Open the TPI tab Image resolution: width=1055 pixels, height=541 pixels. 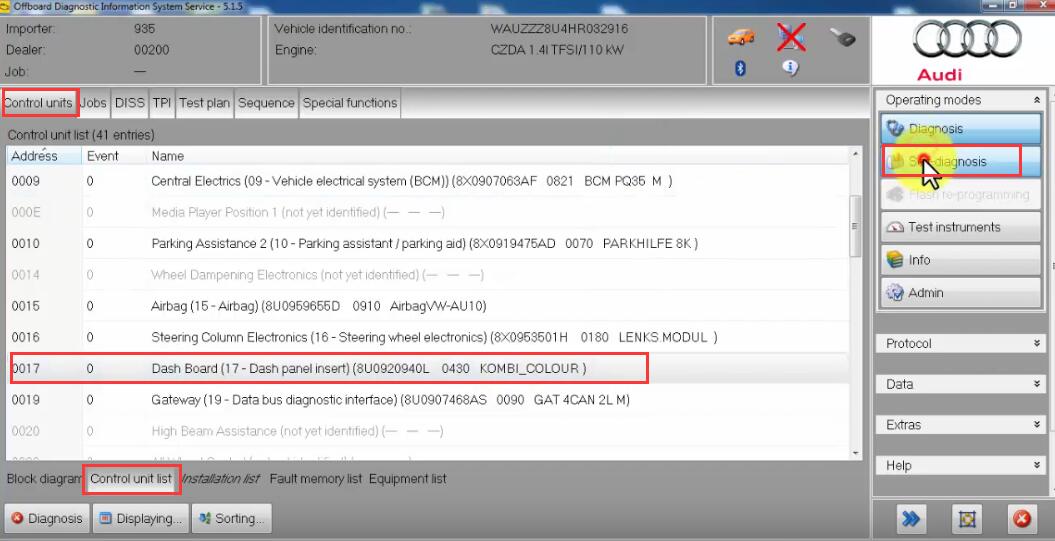(161, 103)
